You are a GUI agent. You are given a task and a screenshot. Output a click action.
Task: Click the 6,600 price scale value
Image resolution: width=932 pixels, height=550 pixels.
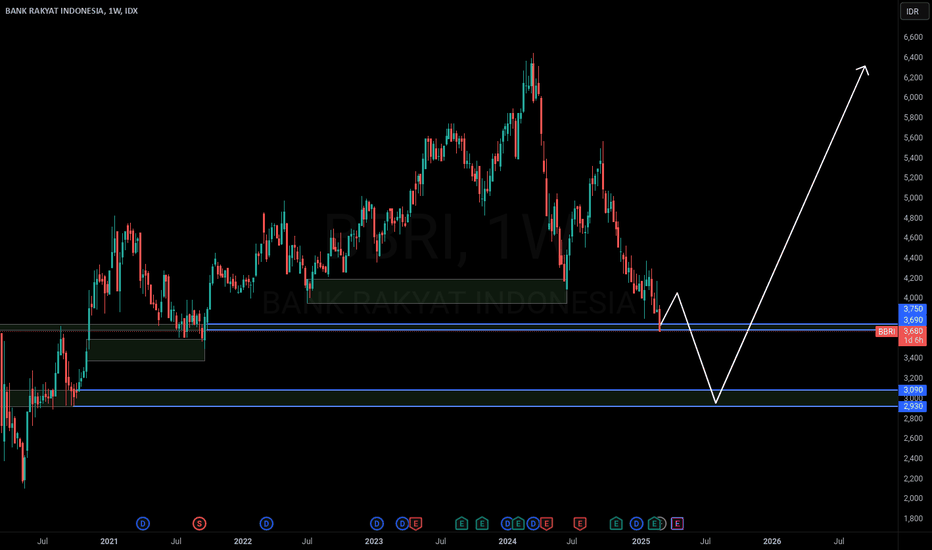[913, 37]
